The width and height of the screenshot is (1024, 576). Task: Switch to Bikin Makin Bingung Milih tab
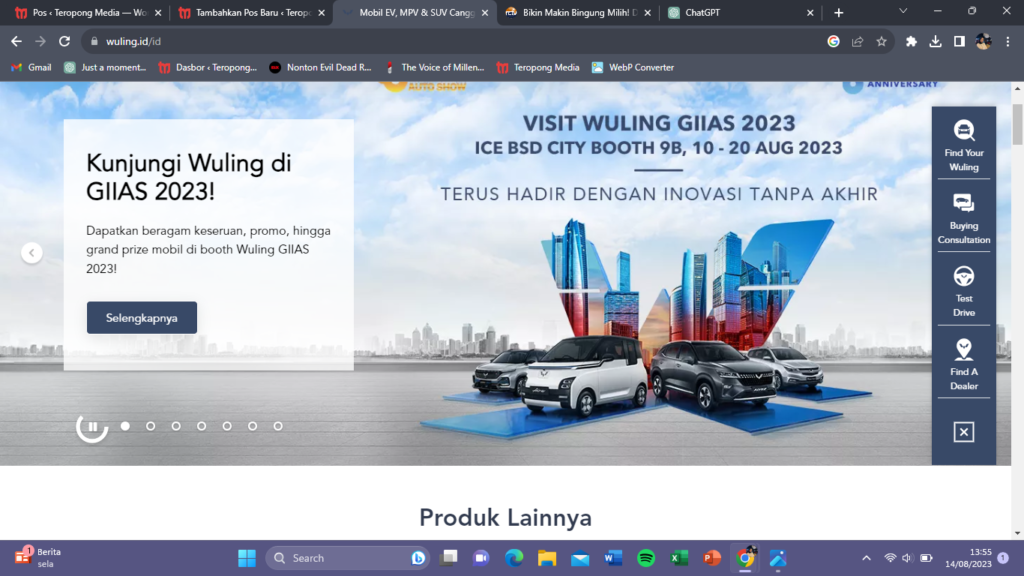(578, 12)
